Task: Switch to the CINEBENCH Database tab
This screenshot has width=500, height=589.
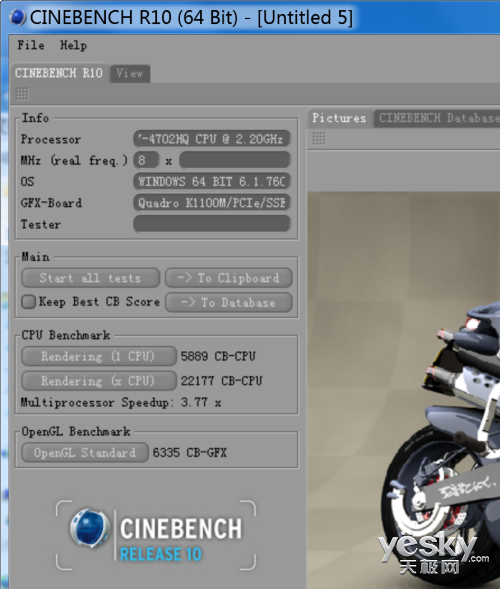Action: point(437,118)
